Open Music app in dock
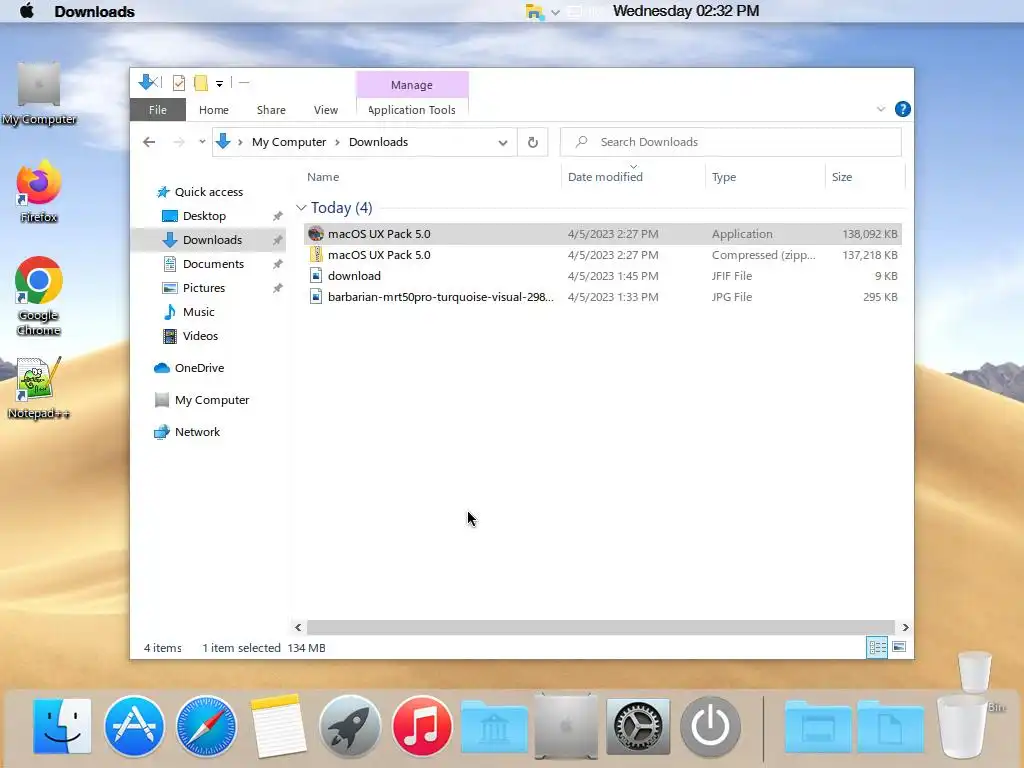This screenshot has width=1024, height=768. [x=422, y=726]
